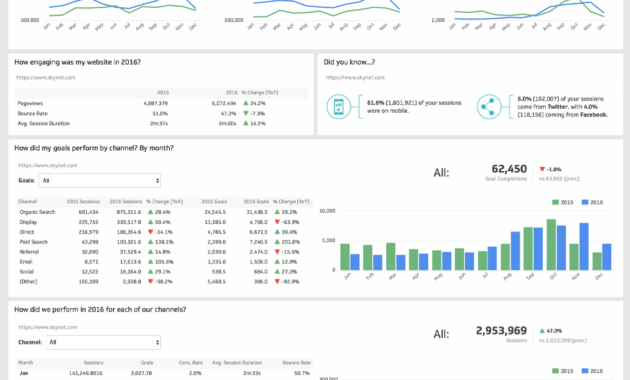Click green arrow beside Email 105.5% sessions change
630x380 pixels.
click(150, 262)
